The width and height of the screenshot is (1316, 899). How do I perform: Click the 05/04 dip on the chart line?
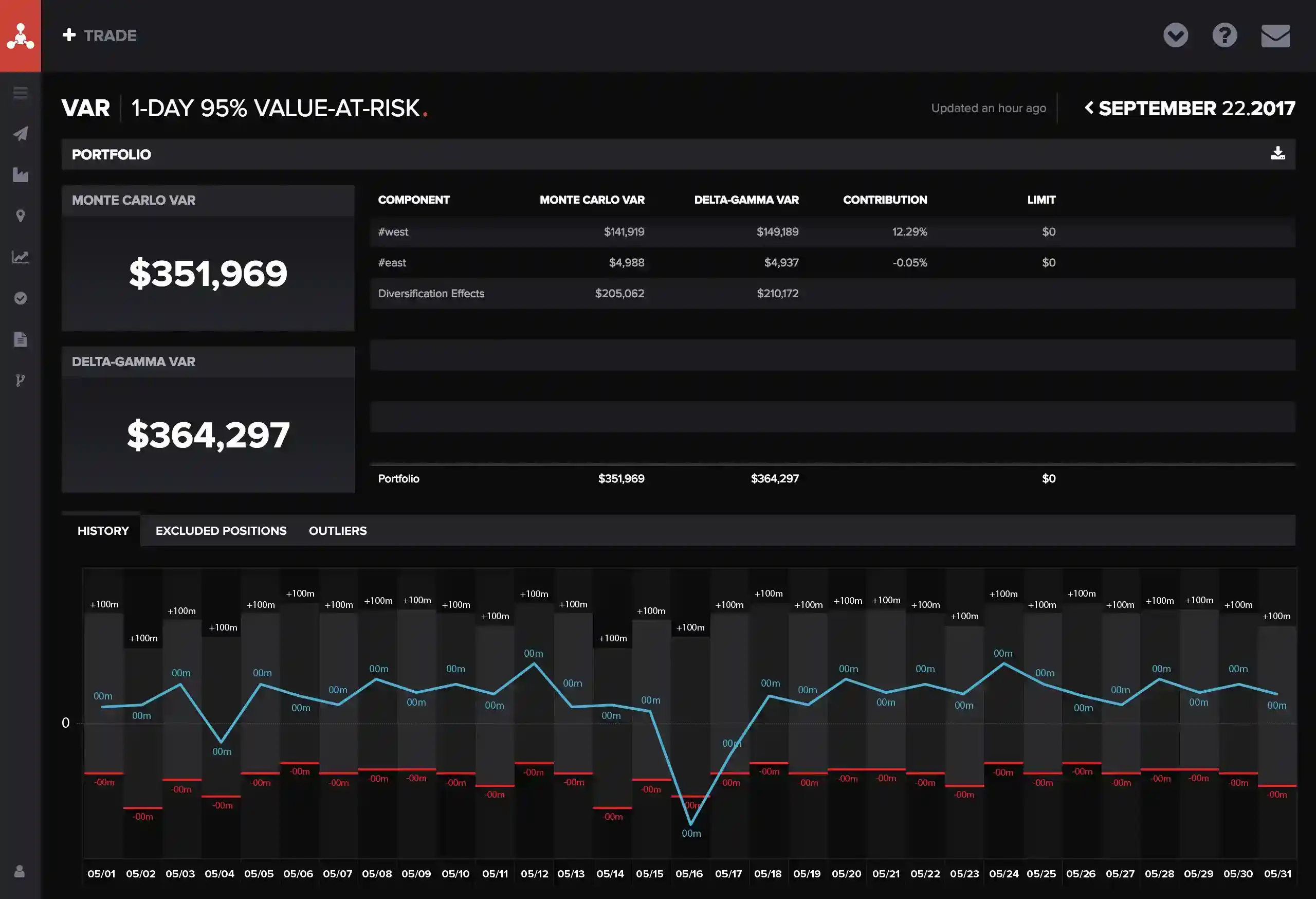221,742
